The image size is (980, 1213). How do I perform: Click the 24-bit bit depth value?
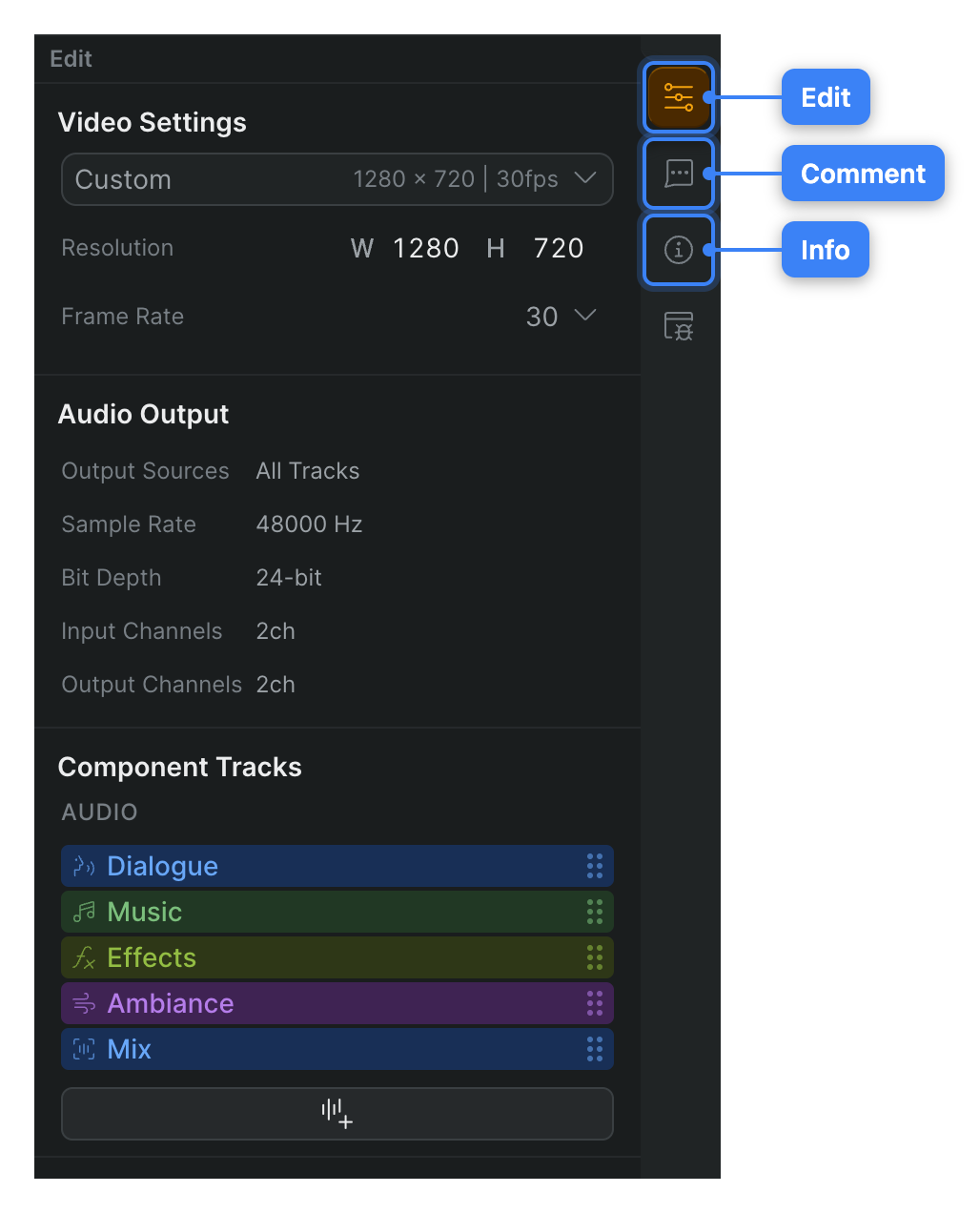289,578
